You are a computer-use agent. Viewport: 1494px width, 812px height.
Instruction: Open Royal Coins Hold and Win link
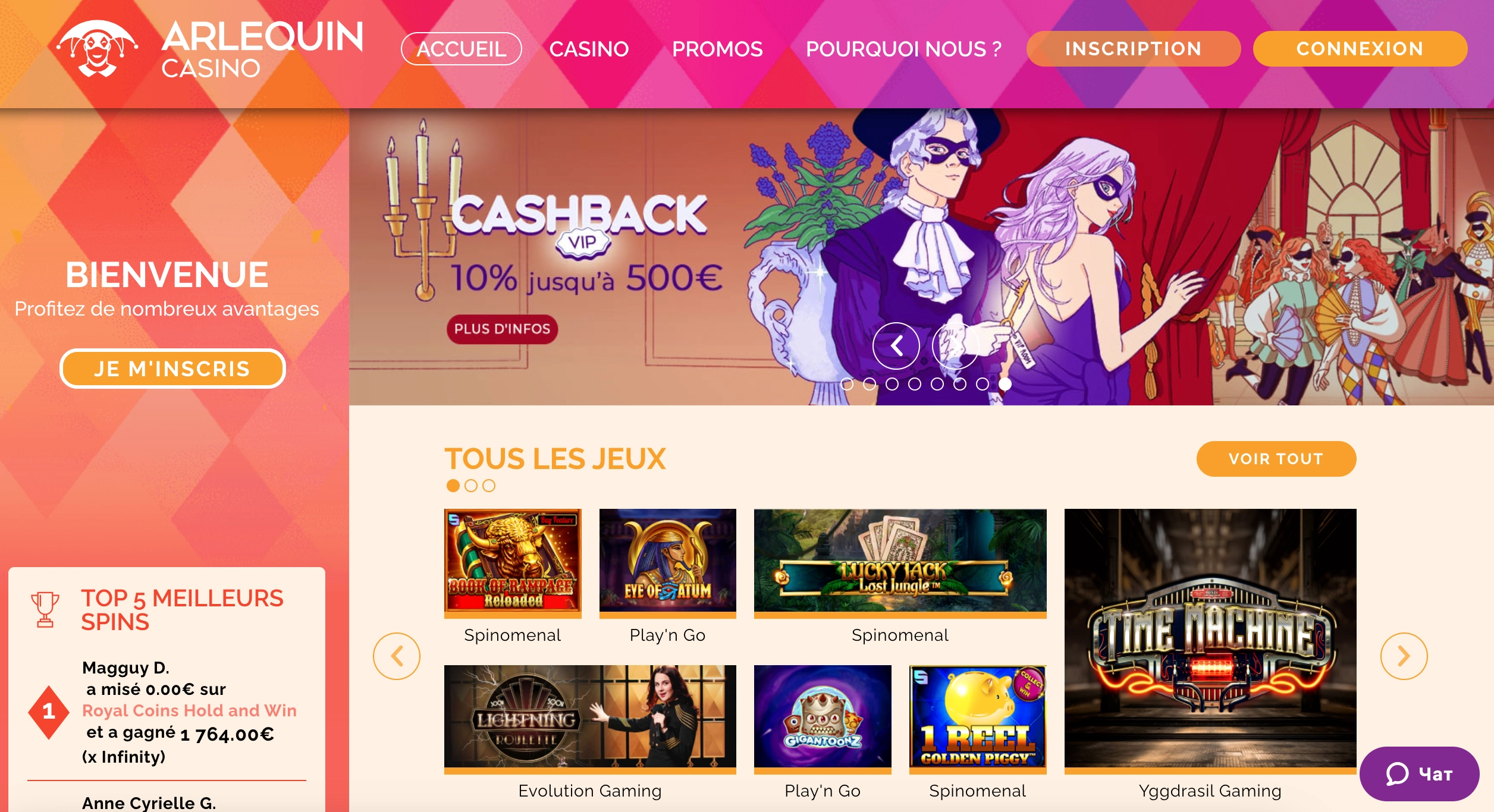[189, 710]
